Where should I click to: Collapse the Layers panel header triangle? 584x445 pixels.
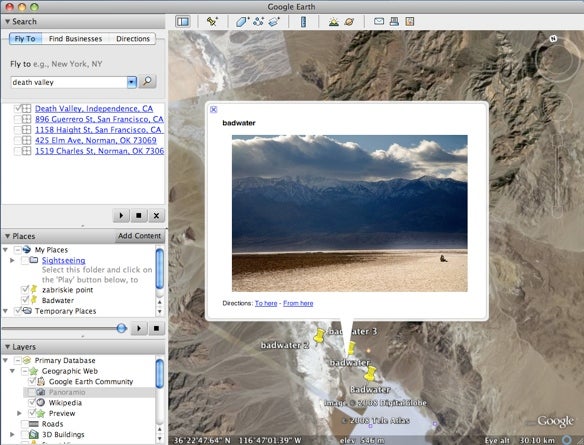[7, 347]
